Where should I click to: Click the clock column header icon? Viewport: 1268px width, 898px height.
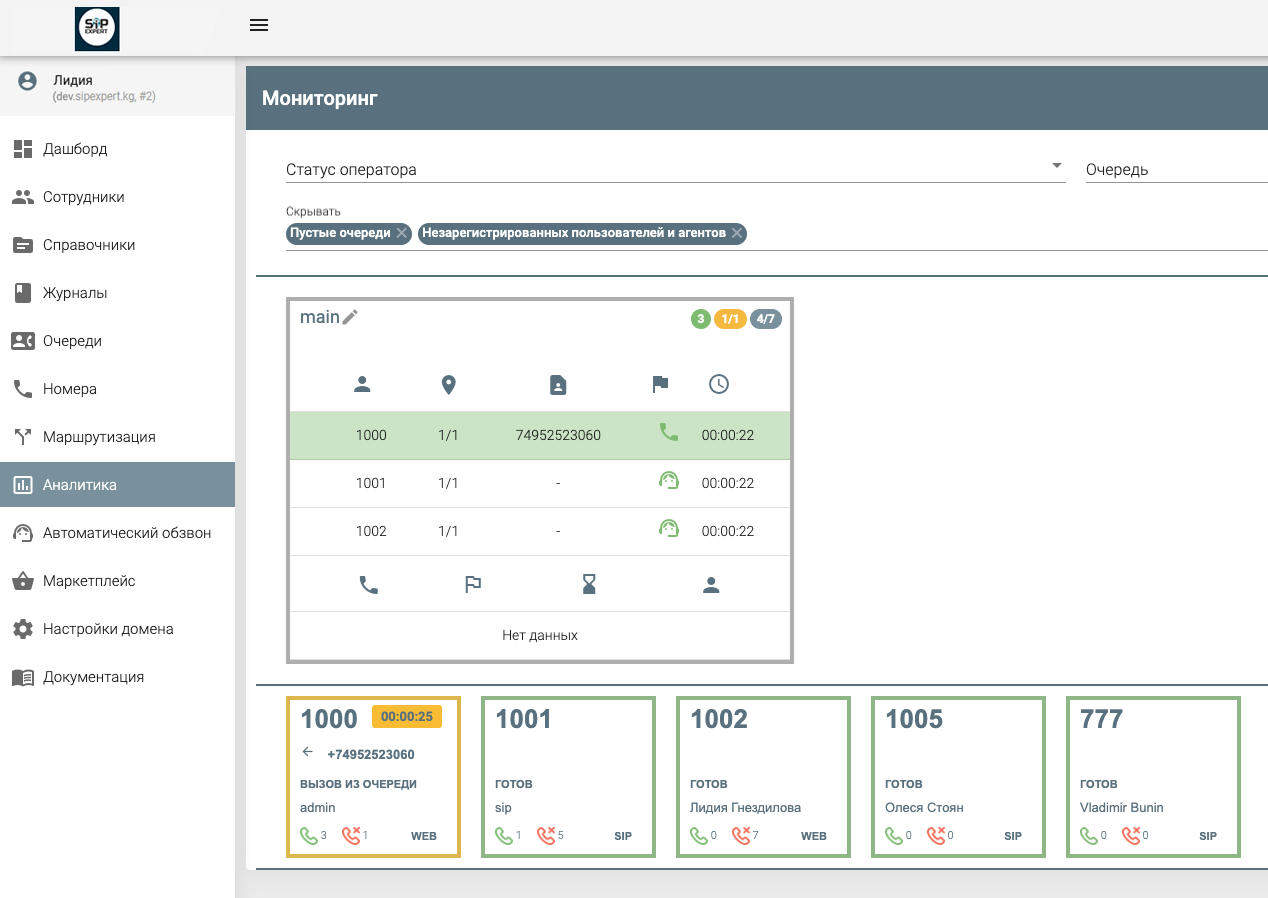(718, 384)
